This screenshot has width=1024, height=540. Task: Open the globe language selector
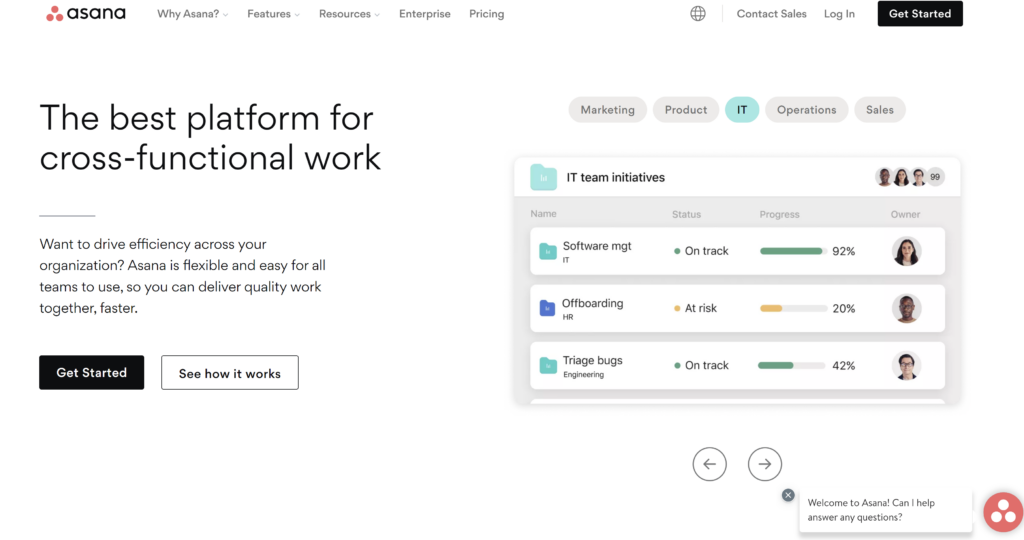[698, 14]
